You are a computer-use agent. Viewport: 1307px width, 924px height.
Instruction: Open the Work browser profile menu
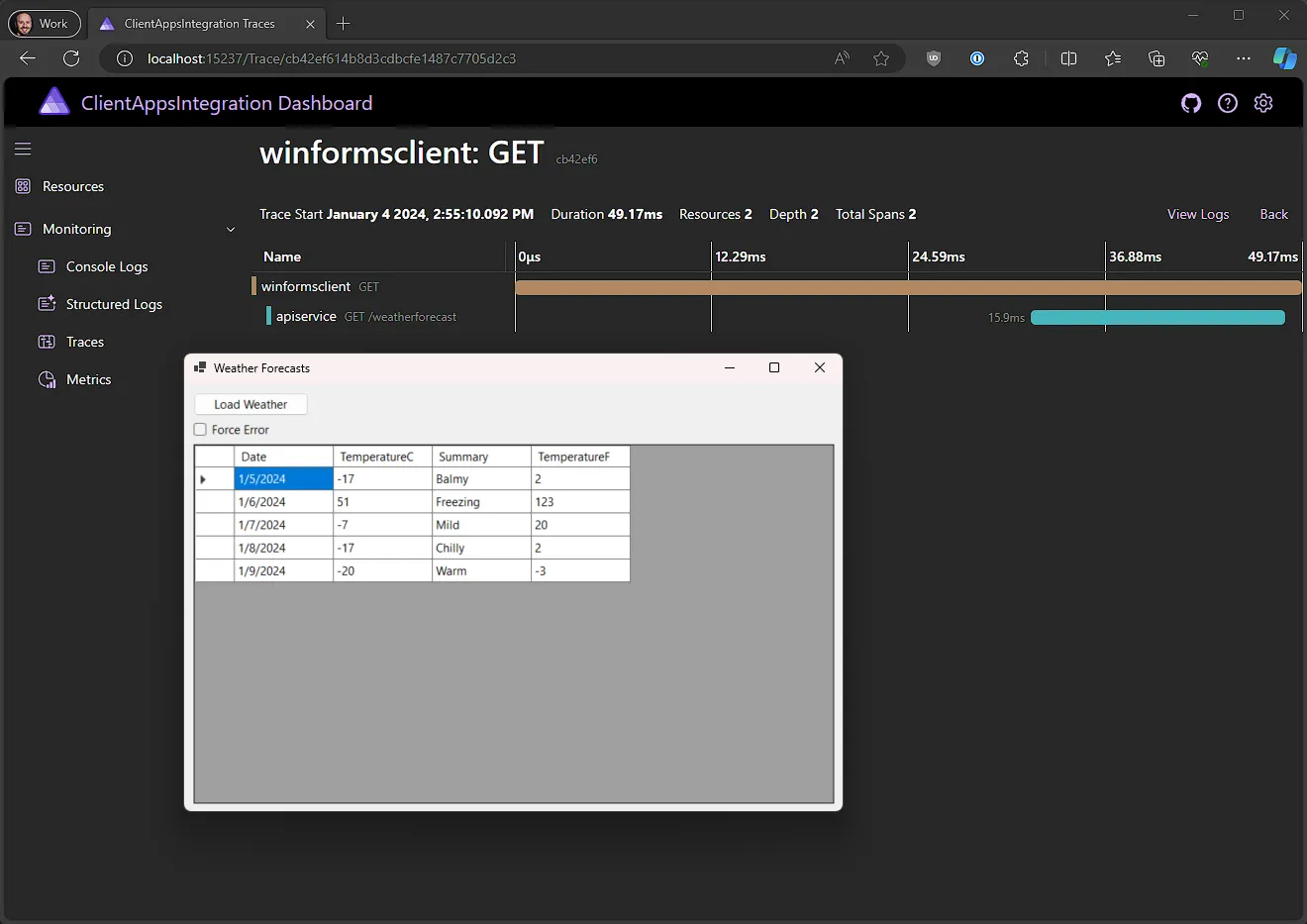point(44,23)
